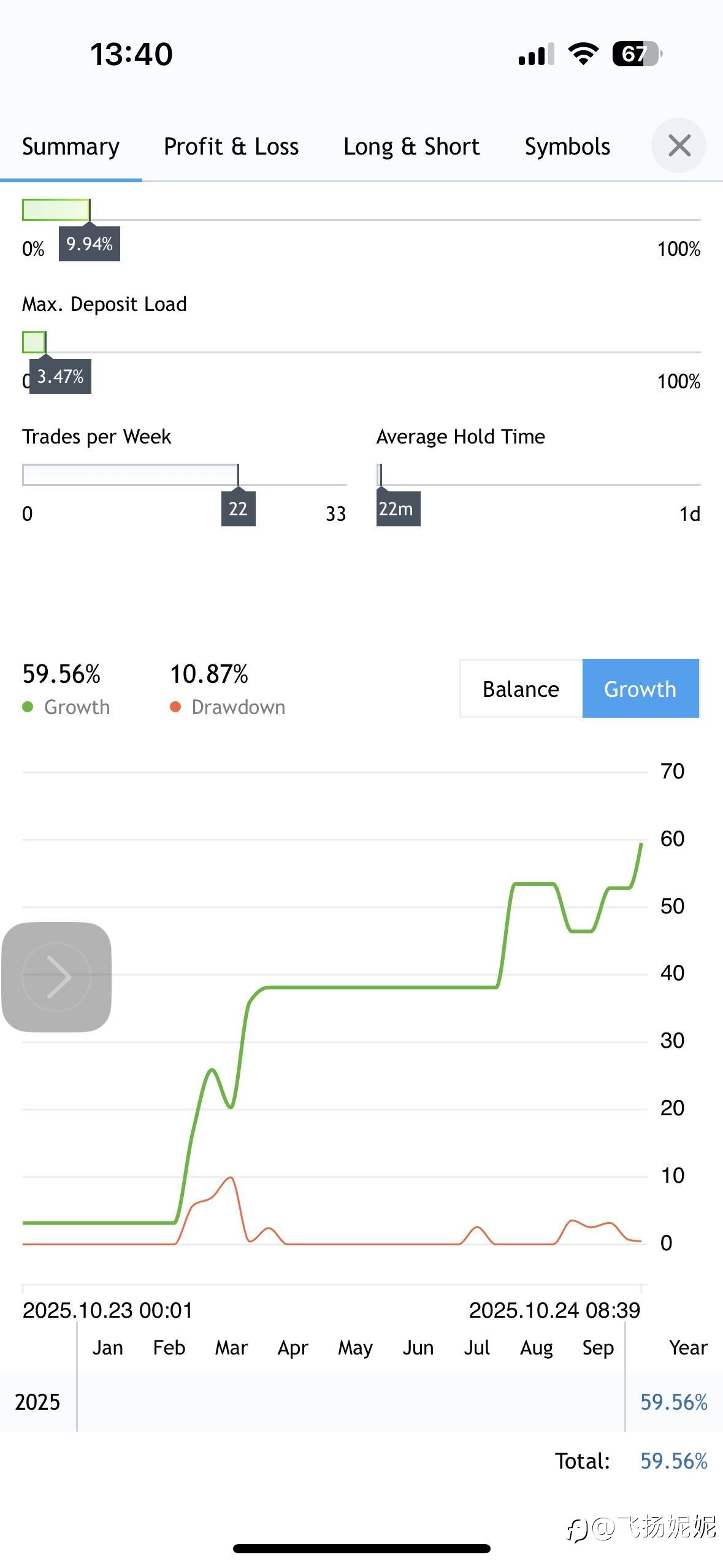
Task: Switch chart to Balance view
Action: click(521, 689)
